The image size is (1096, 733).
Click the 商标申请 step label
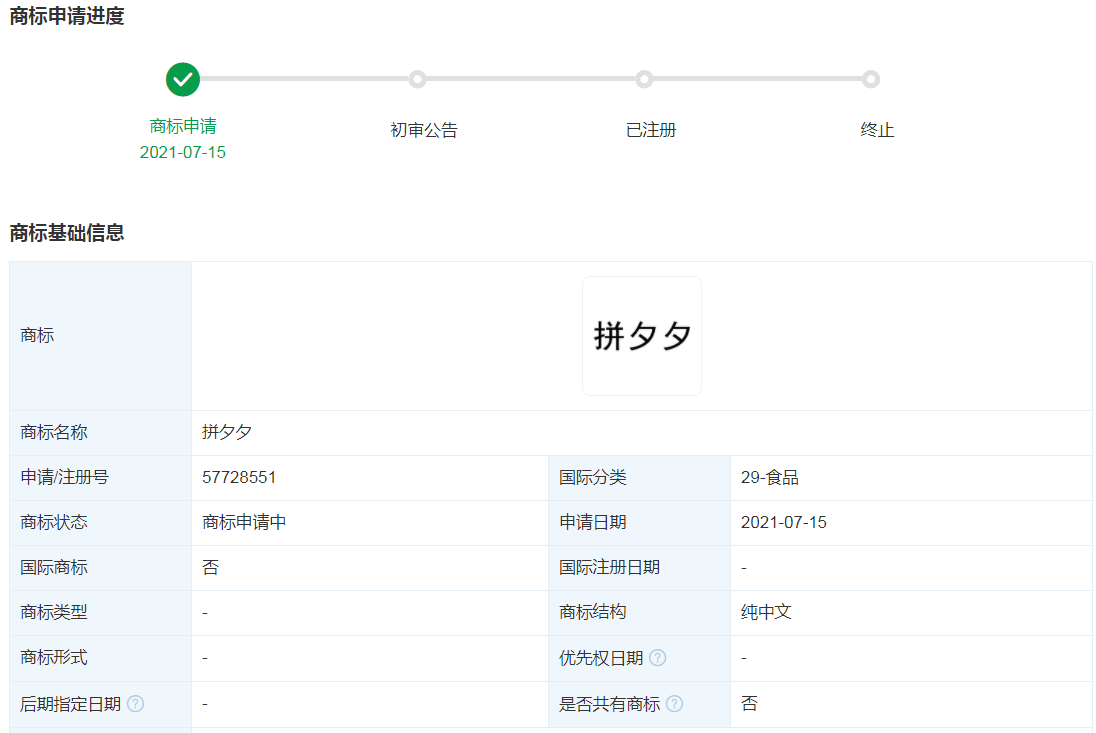tap(183, 126)
